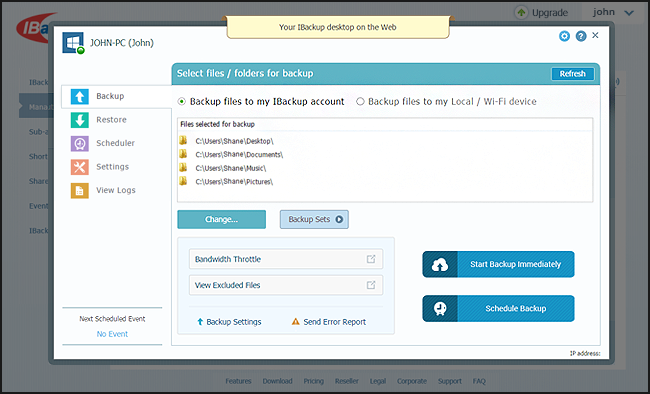The width and height of the screenshot is (650, 394).
Task: Click the Bandwidth Throttle popout icon
Action: (x=371, y=259)
